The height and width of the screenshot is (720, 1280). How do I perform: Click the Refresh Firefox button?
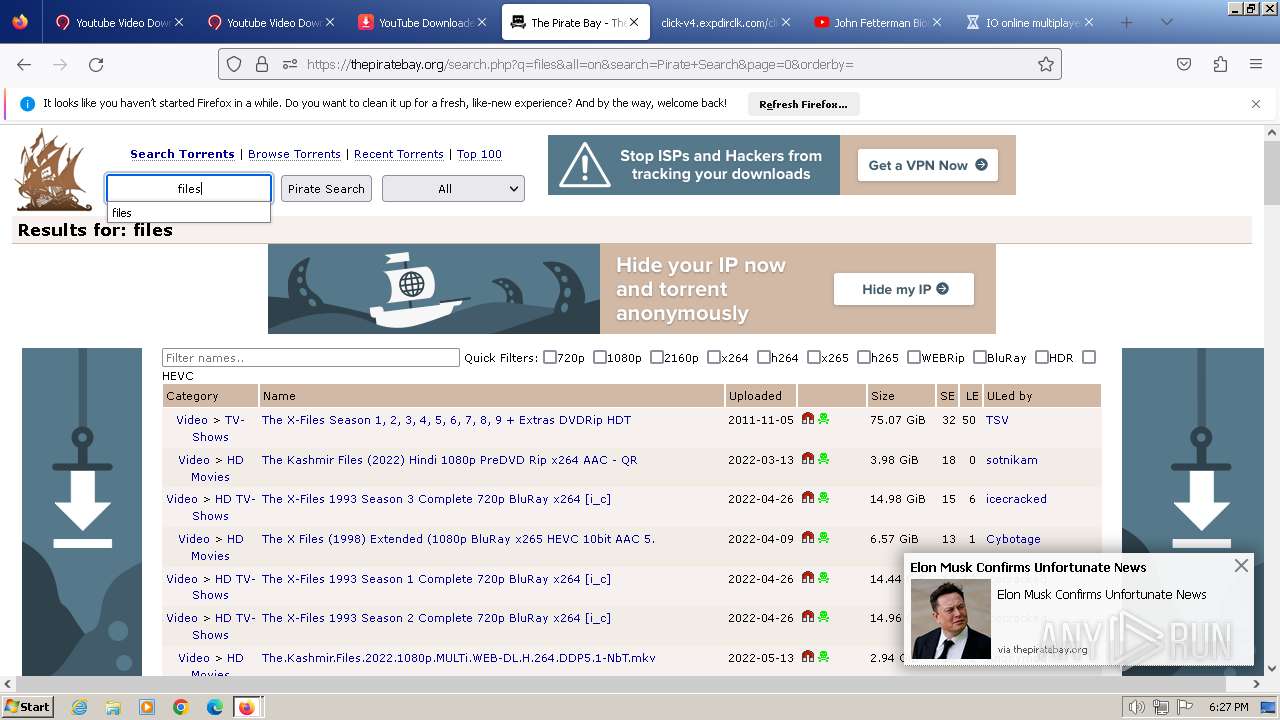803,104
